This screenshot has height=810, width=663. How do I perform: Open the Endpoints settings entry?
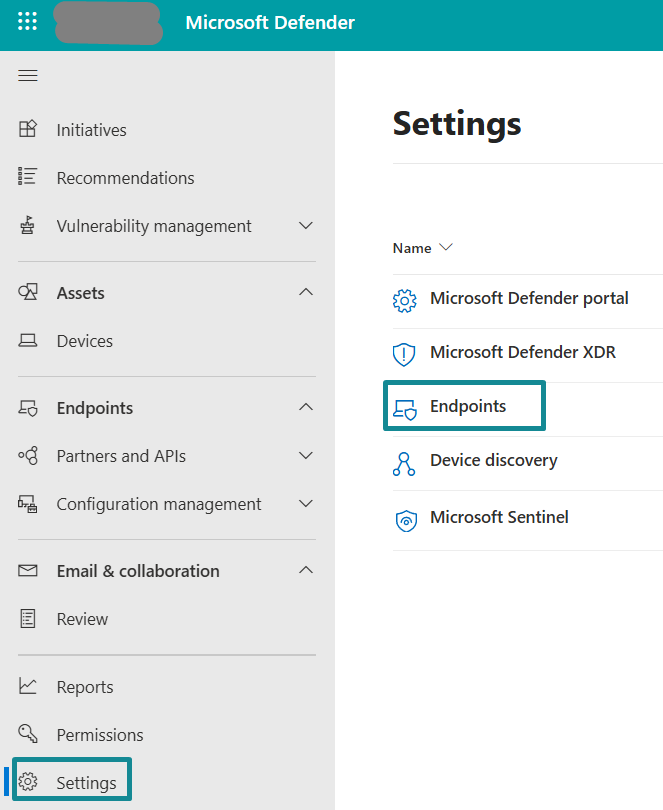click(468, 406)
